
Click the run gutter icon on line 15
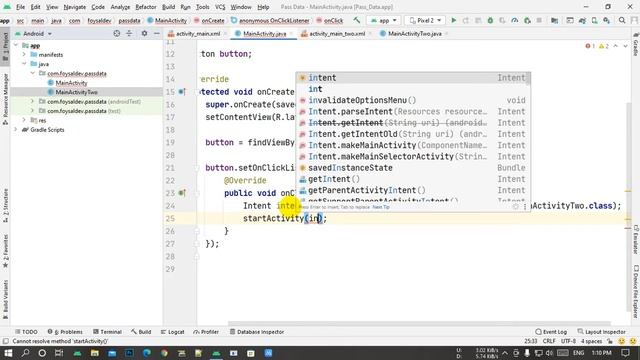182,92
